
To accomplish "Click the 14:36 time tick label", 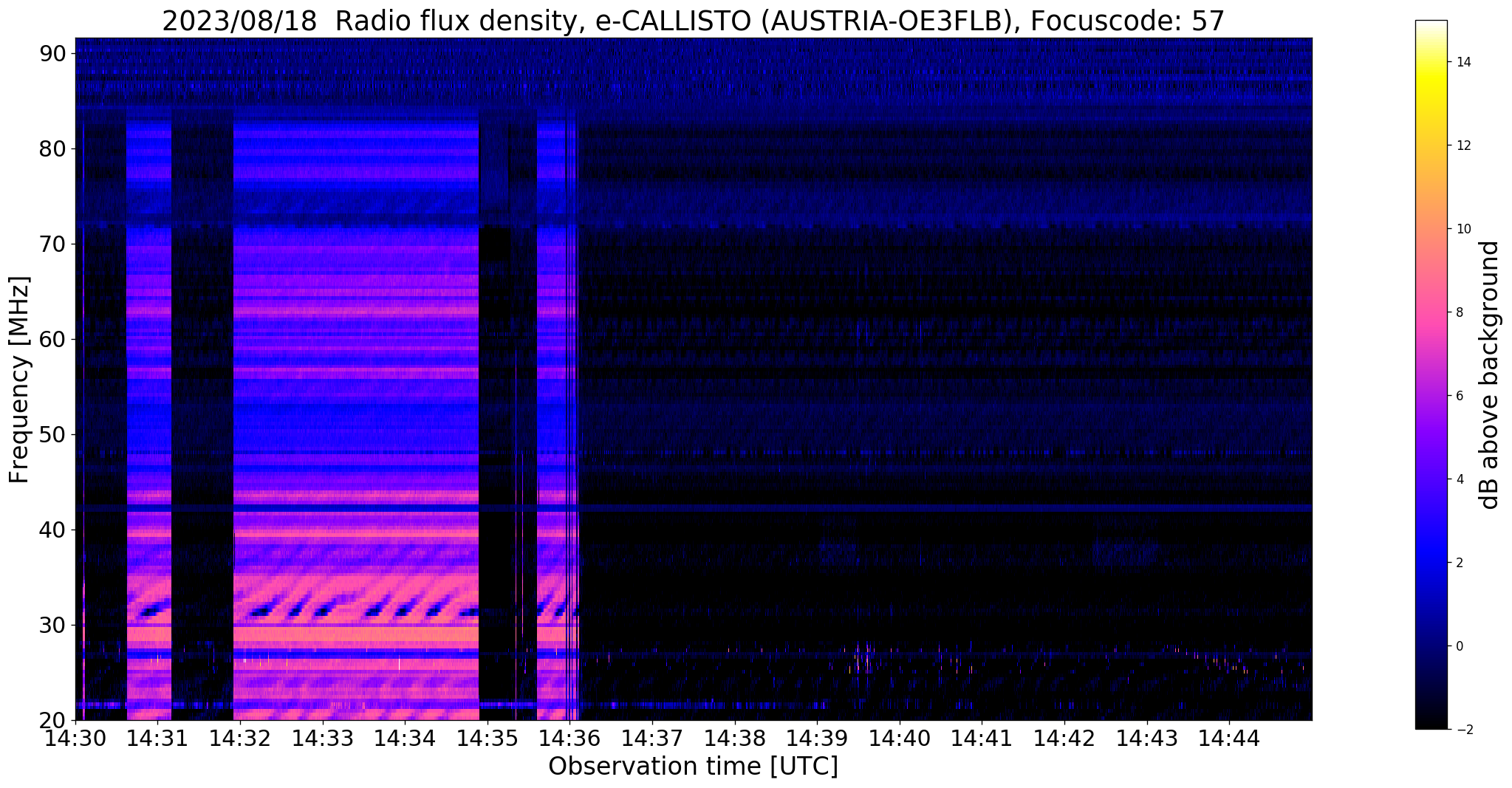I will coord(569,738).
